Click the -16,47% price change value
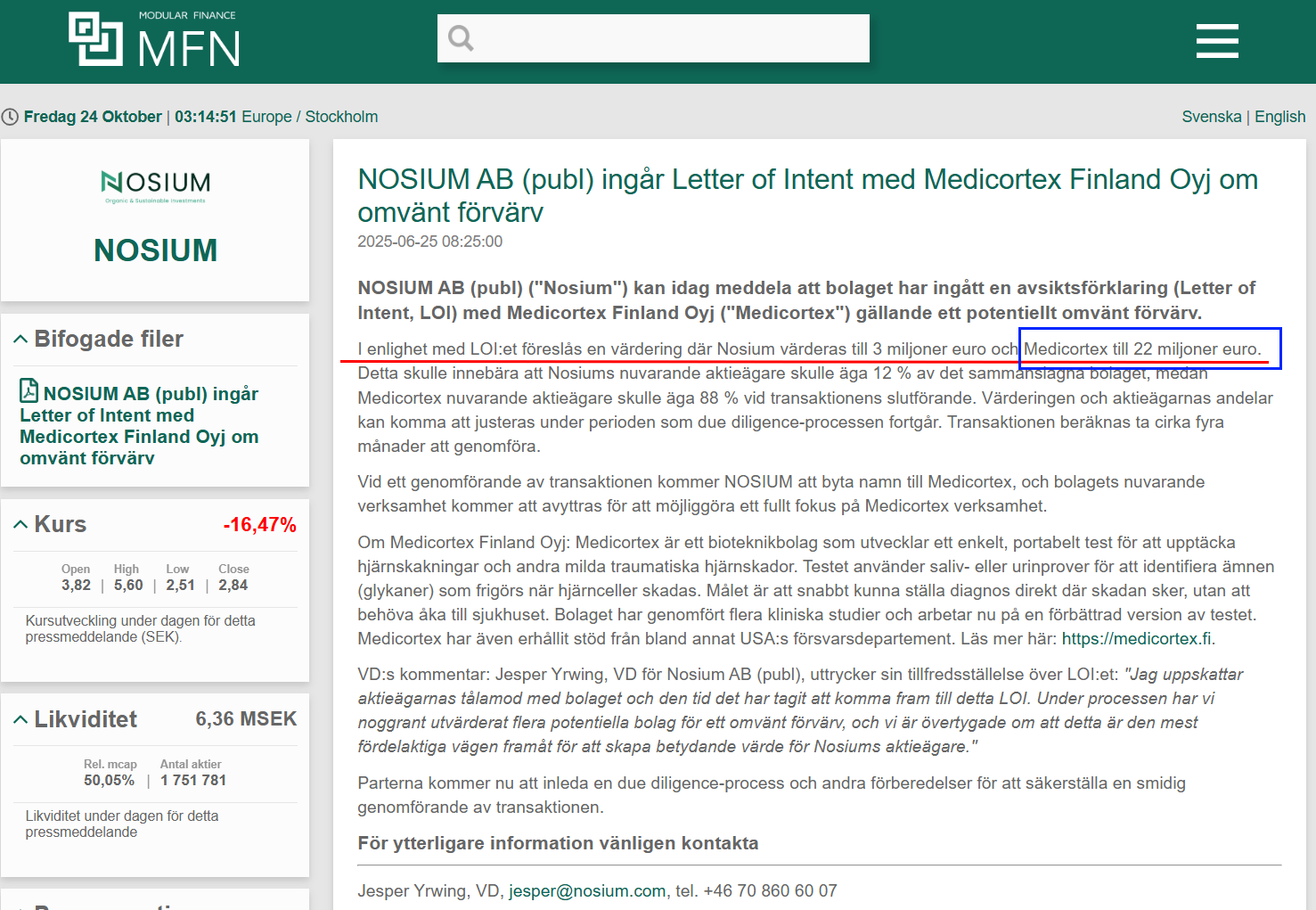1316x910 pixels. [x=260, y=525]
